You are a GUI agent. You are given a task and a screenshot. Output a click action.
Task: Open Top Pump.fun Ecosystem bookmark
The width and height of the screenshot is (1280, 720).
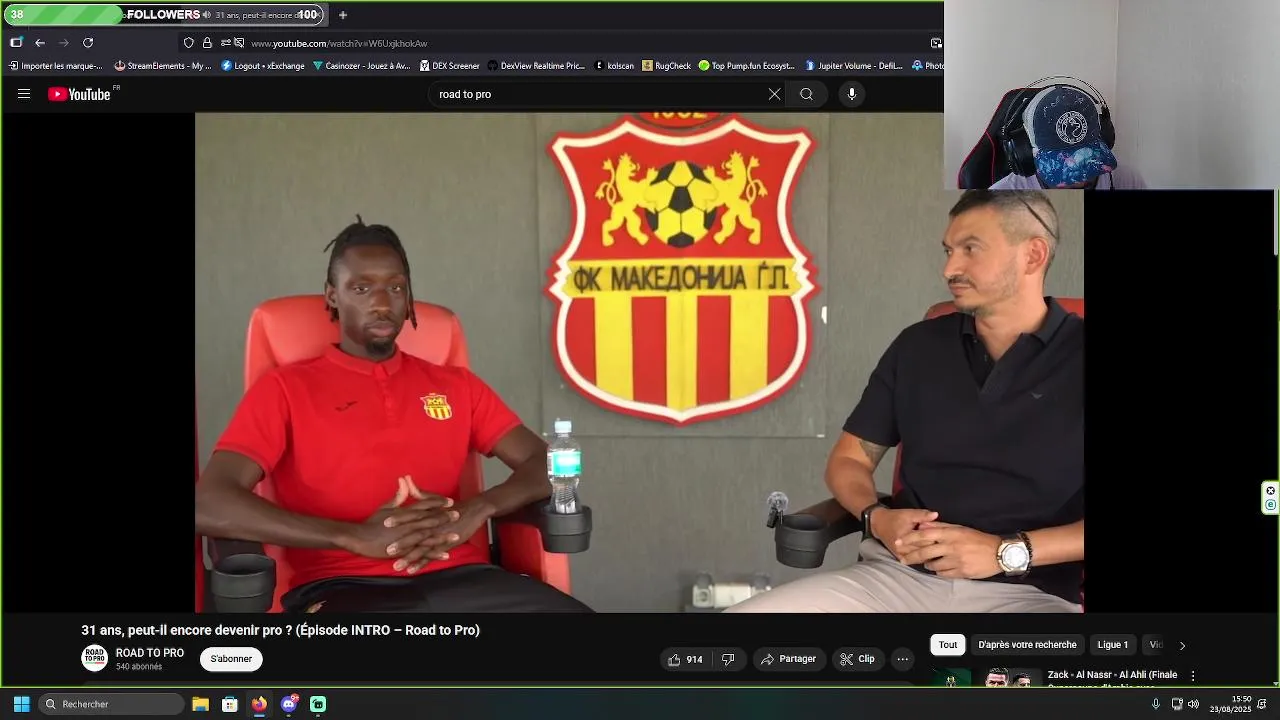[x=747, y=66]
